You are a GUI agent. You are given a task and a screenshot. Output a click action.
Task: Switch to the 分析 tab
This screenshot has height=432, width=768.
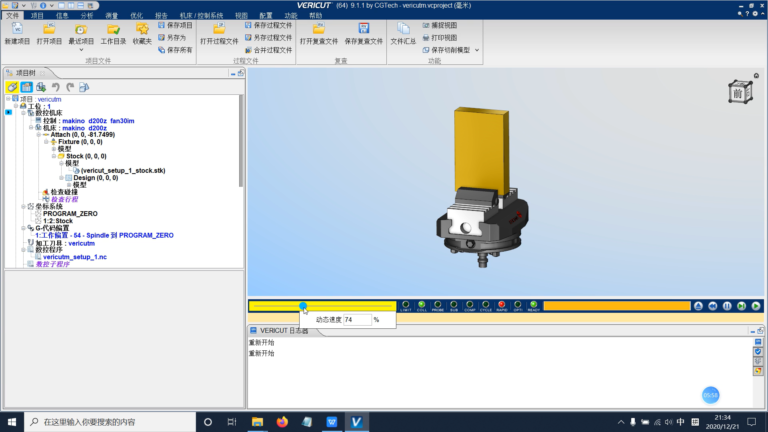click(87, 16)
